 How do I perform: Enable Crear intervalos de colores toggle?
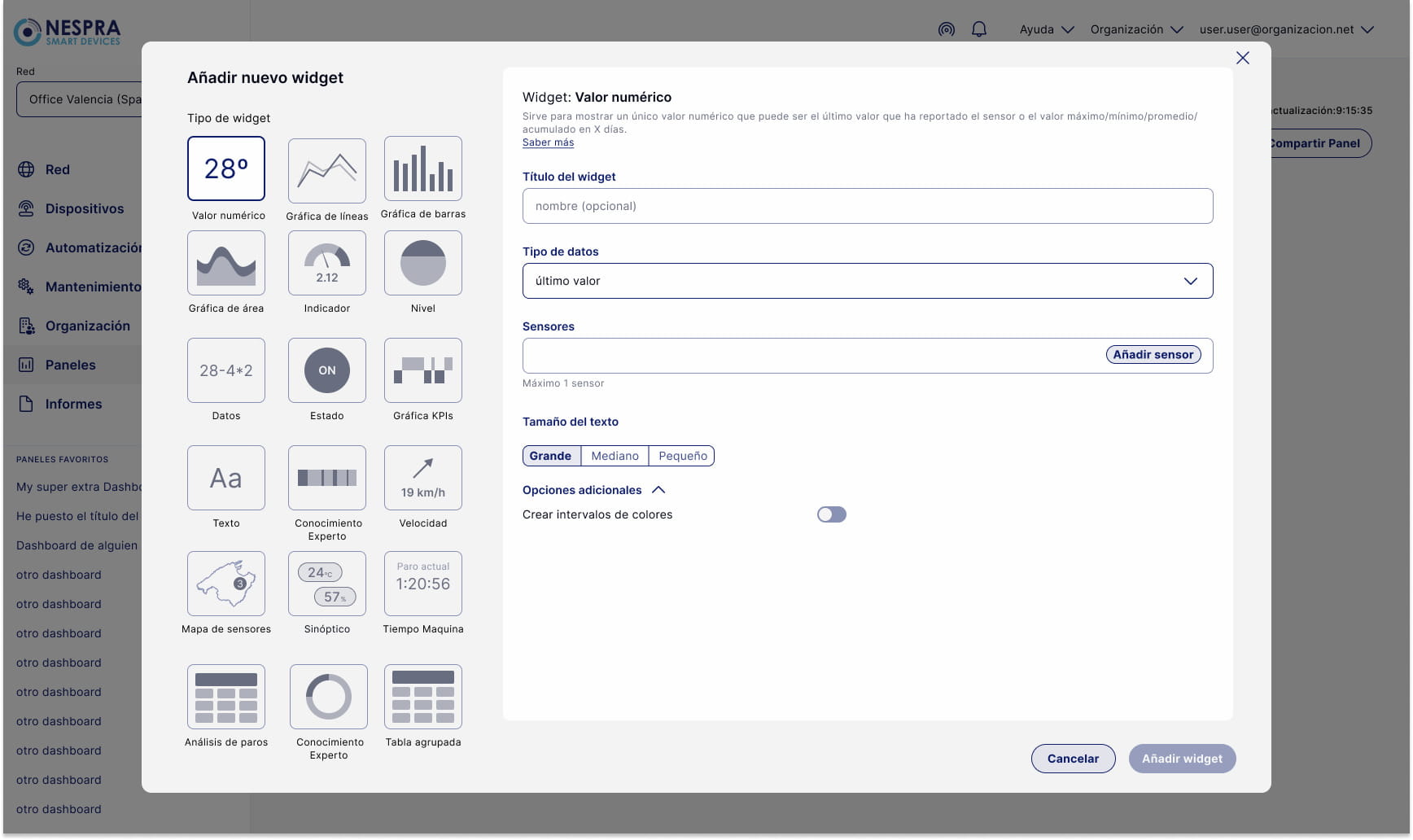[831, 514]
